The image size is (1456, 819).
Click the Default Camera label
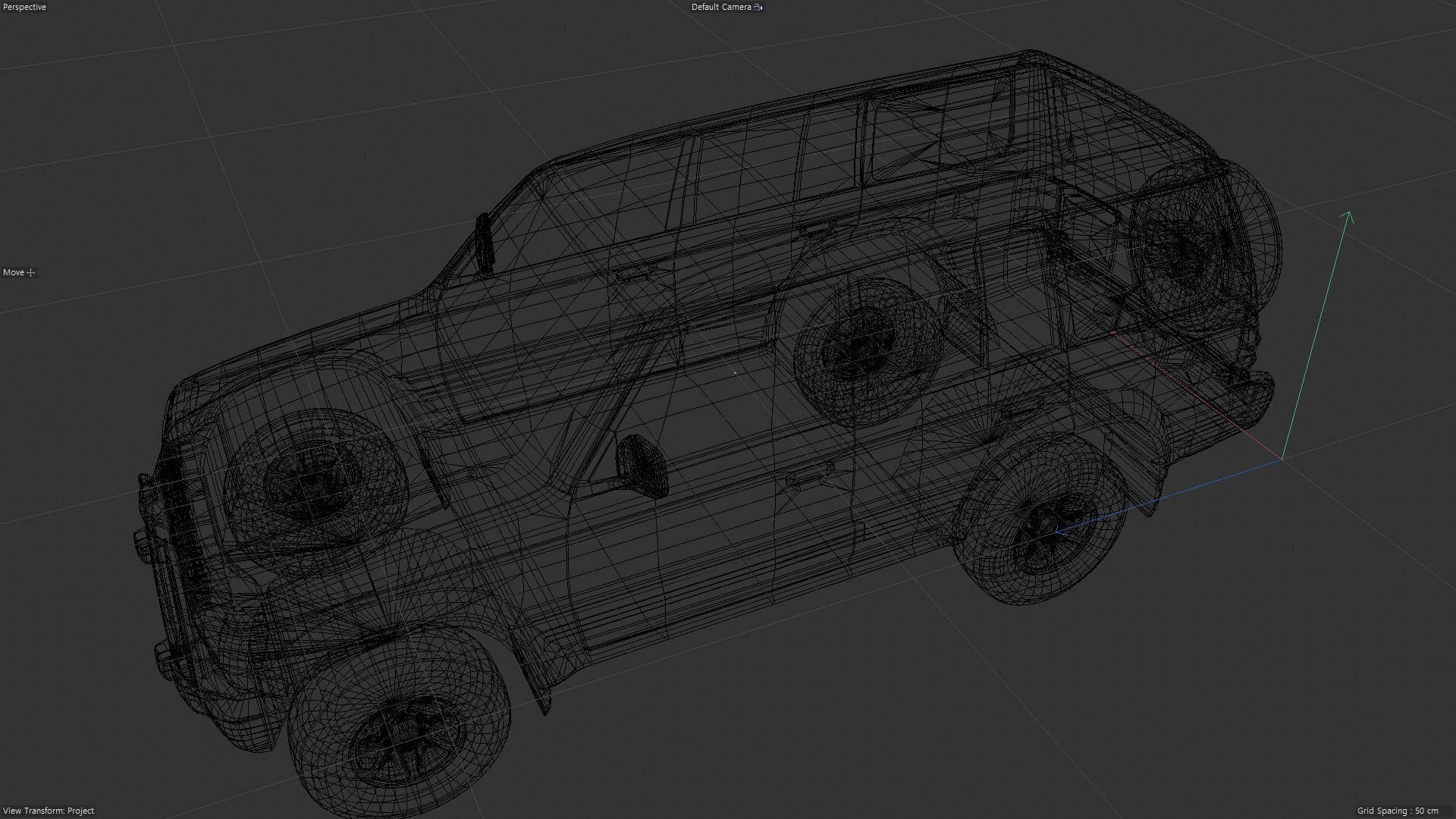pyautogui.click(x=721, y=7)
